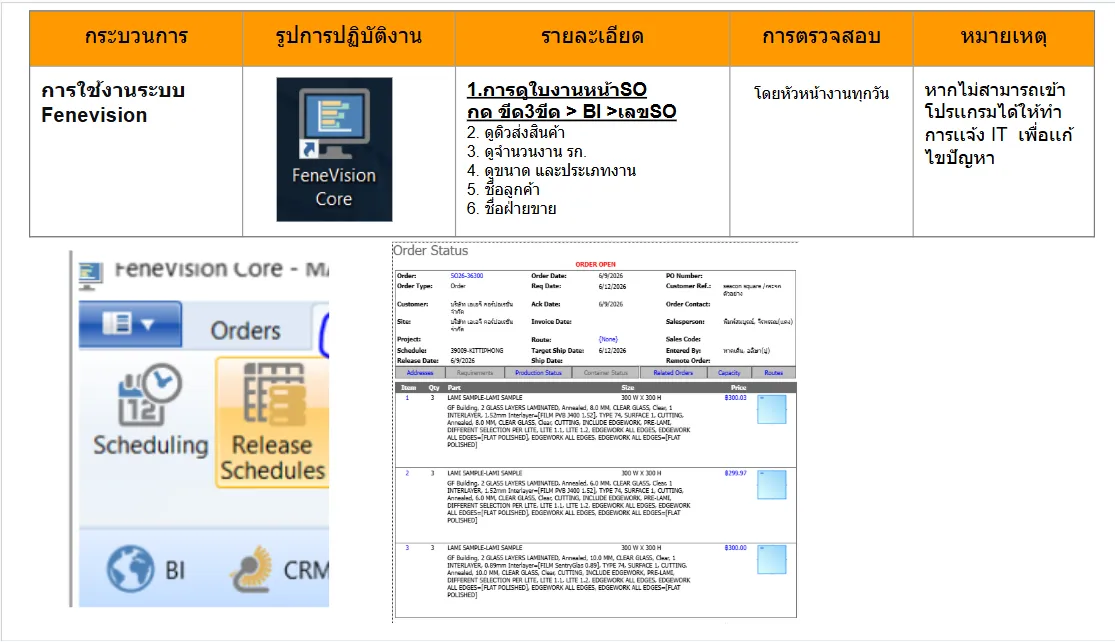Click the list item 5. ชื่อลูกค้า

click(x=503, y=190)
